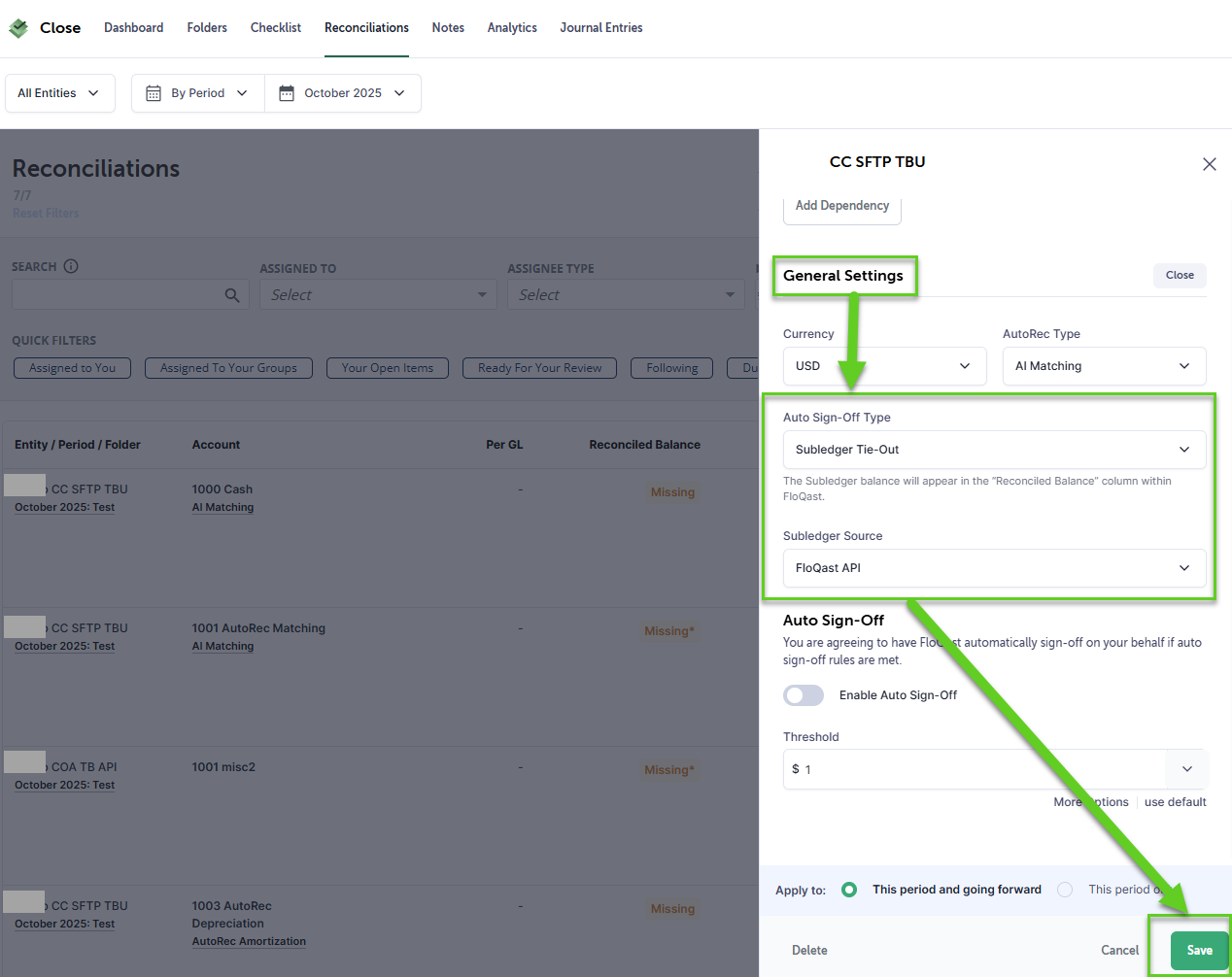Click the search magnifier icon
The height and width of the screenshot is (977, 1232).
tap(232, 295)
